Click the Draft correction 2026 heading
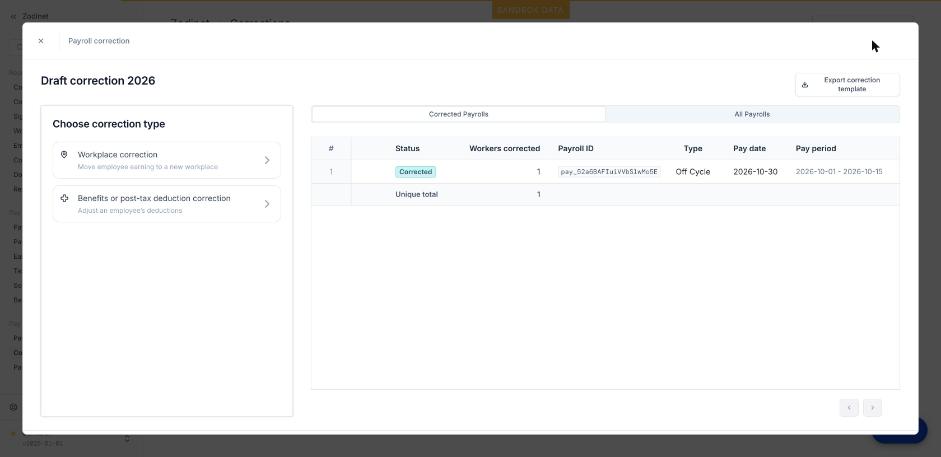 98,80
